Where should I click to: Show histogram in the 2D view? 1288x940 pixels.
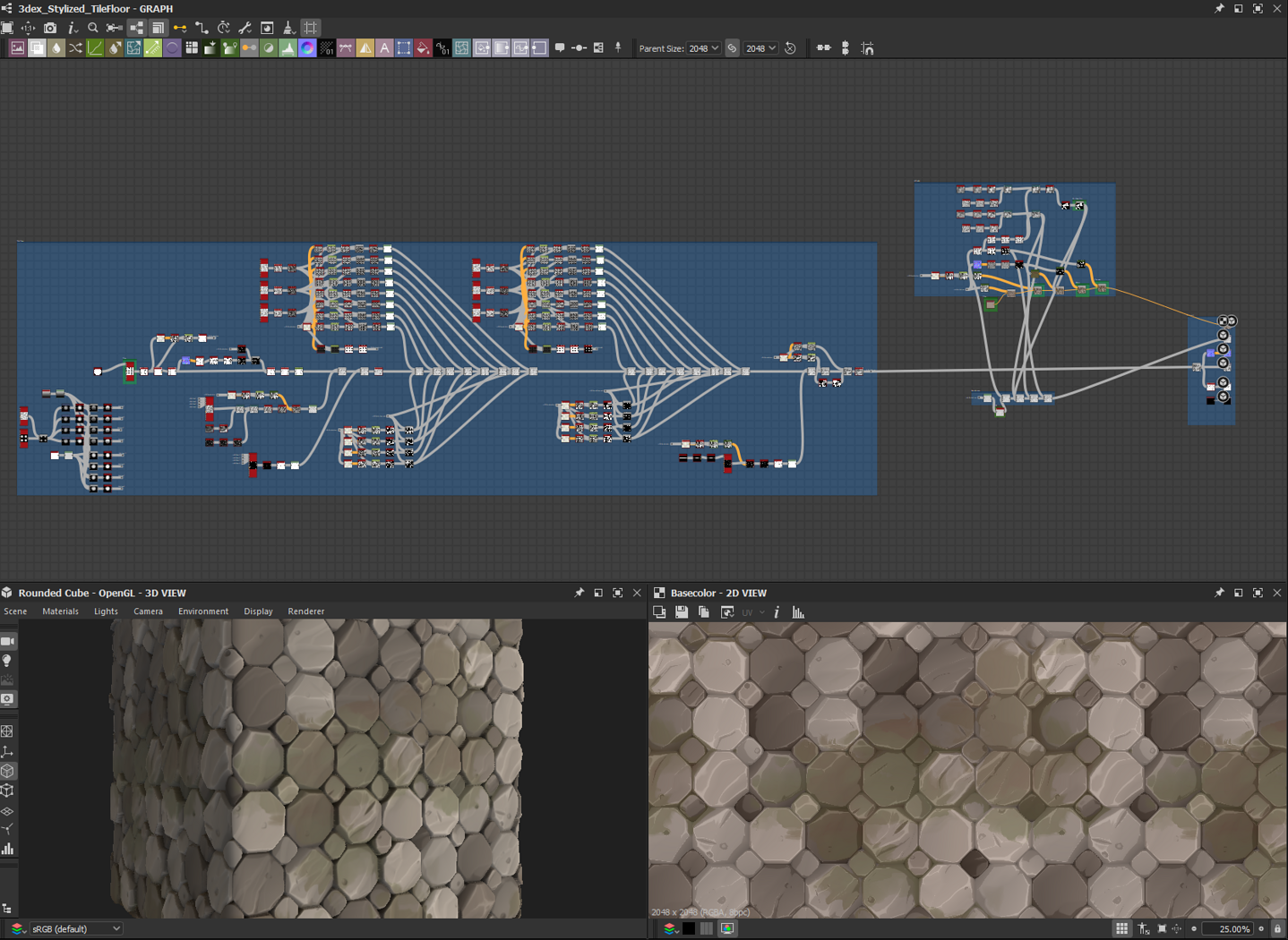point(798,612)
